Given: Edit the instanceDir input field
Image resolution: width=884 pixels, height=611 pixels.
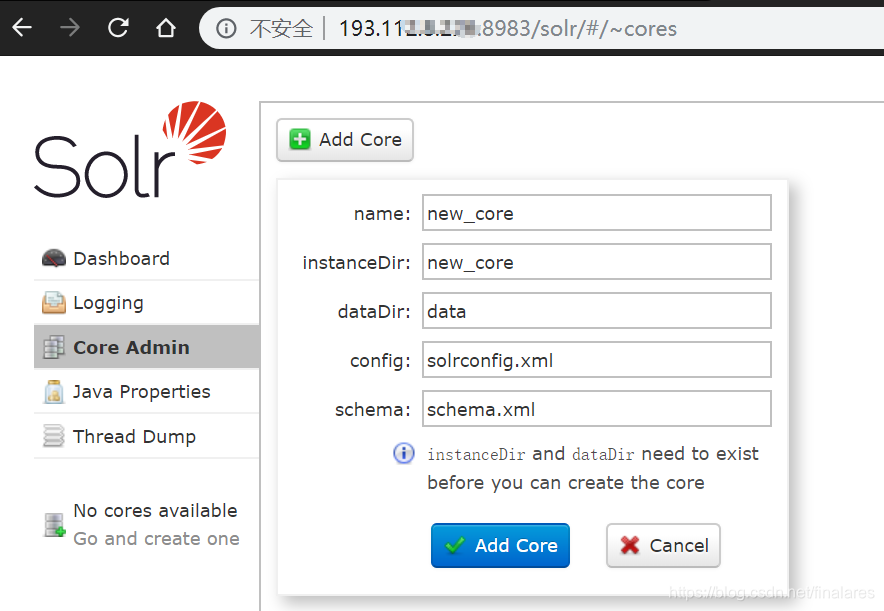Looking at the screenshot, I should (x=596, y=262).
